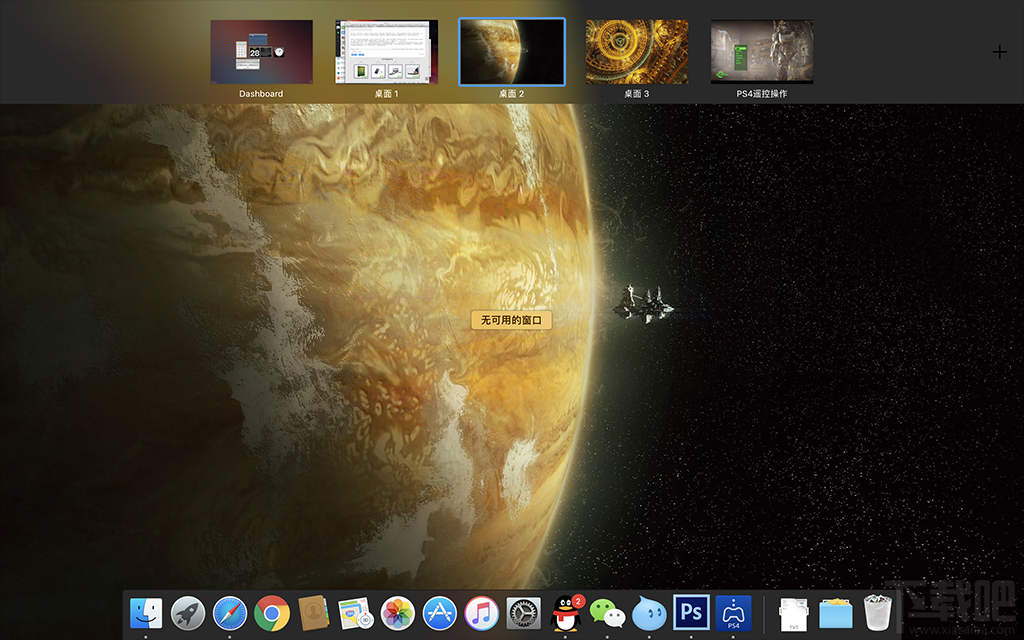Open the Trash in Dock
1024x640 pixels.
(877, 612)
